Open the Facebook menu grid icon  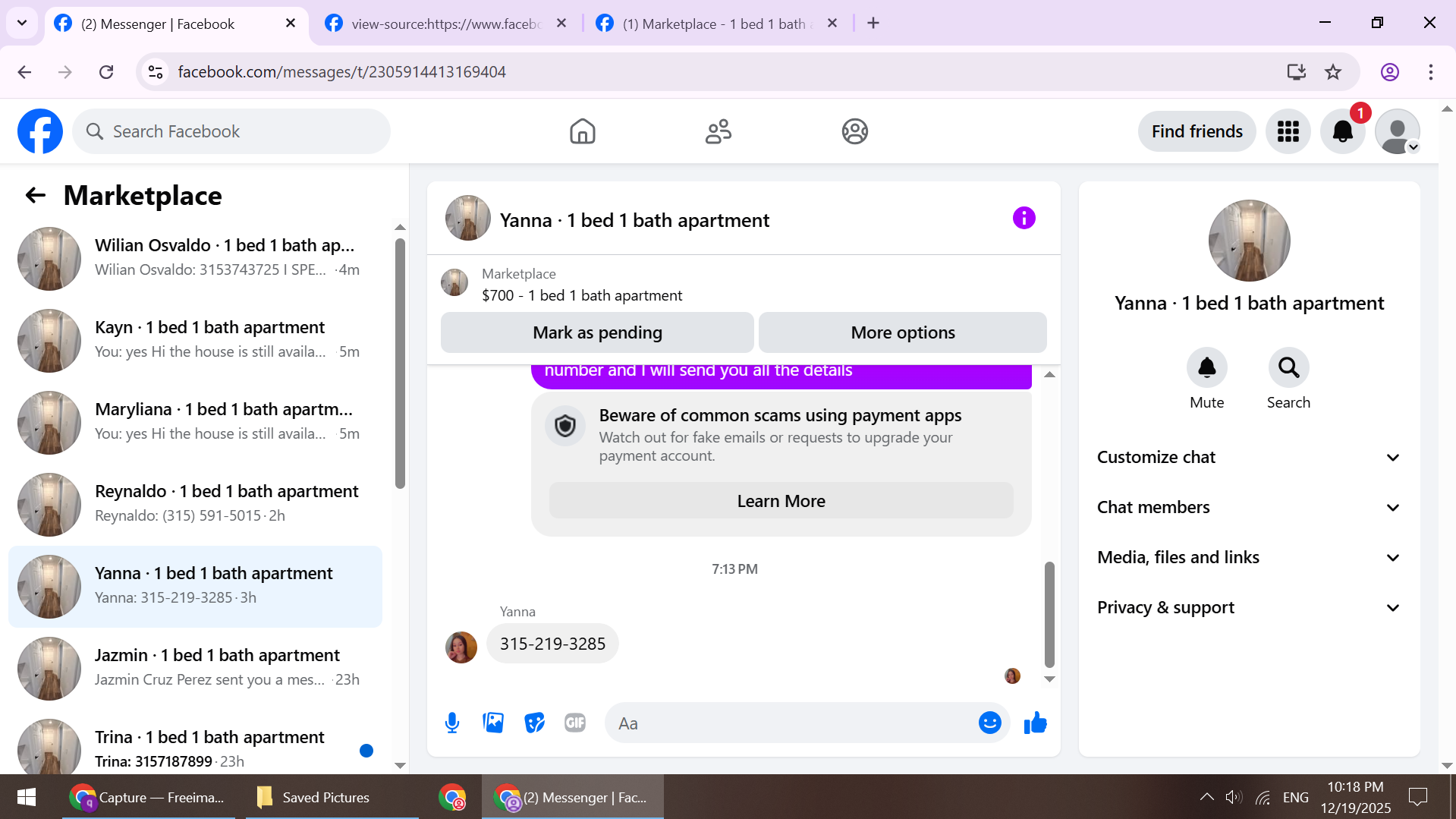(x=1288, y=131)
